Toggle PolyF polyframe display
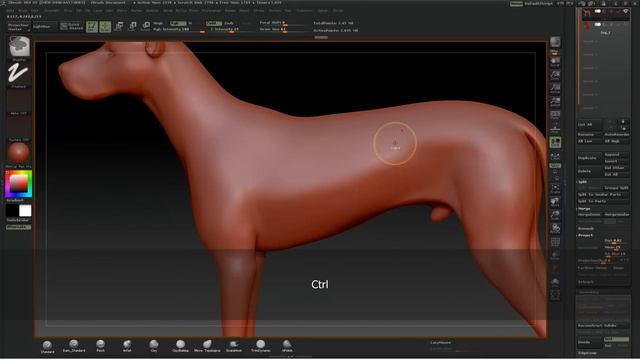 click(555, 242)
